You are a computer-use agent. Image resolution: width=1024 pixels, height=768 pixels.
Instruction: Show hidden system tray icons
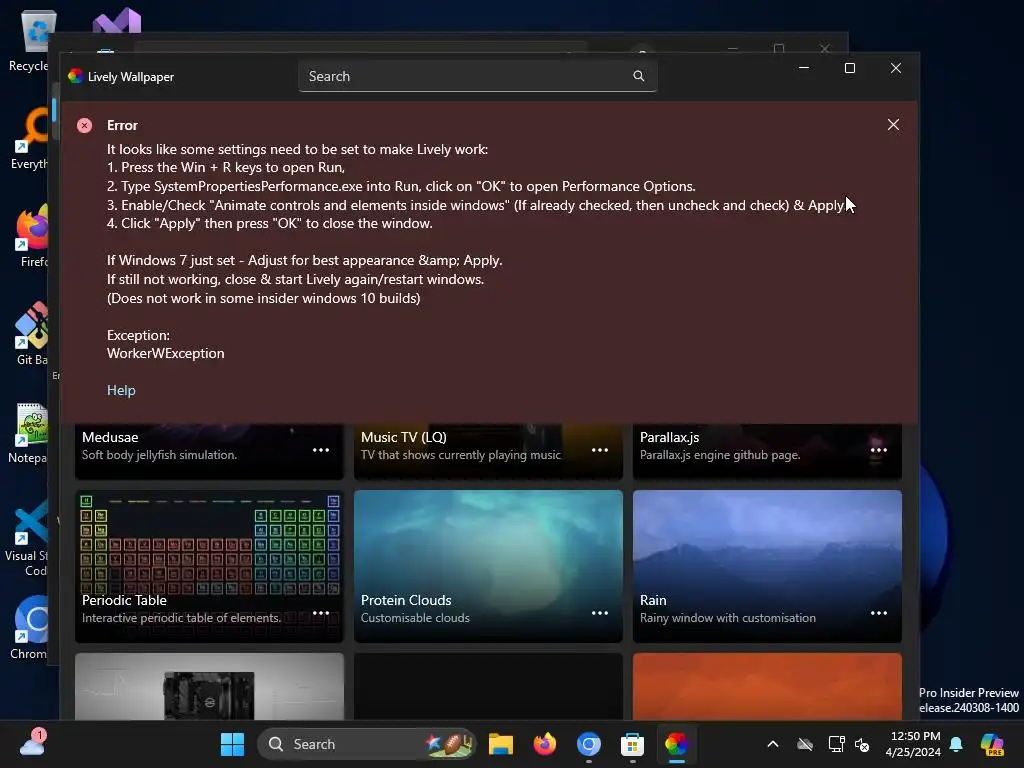pyautogui.click(x=773, y=744)
